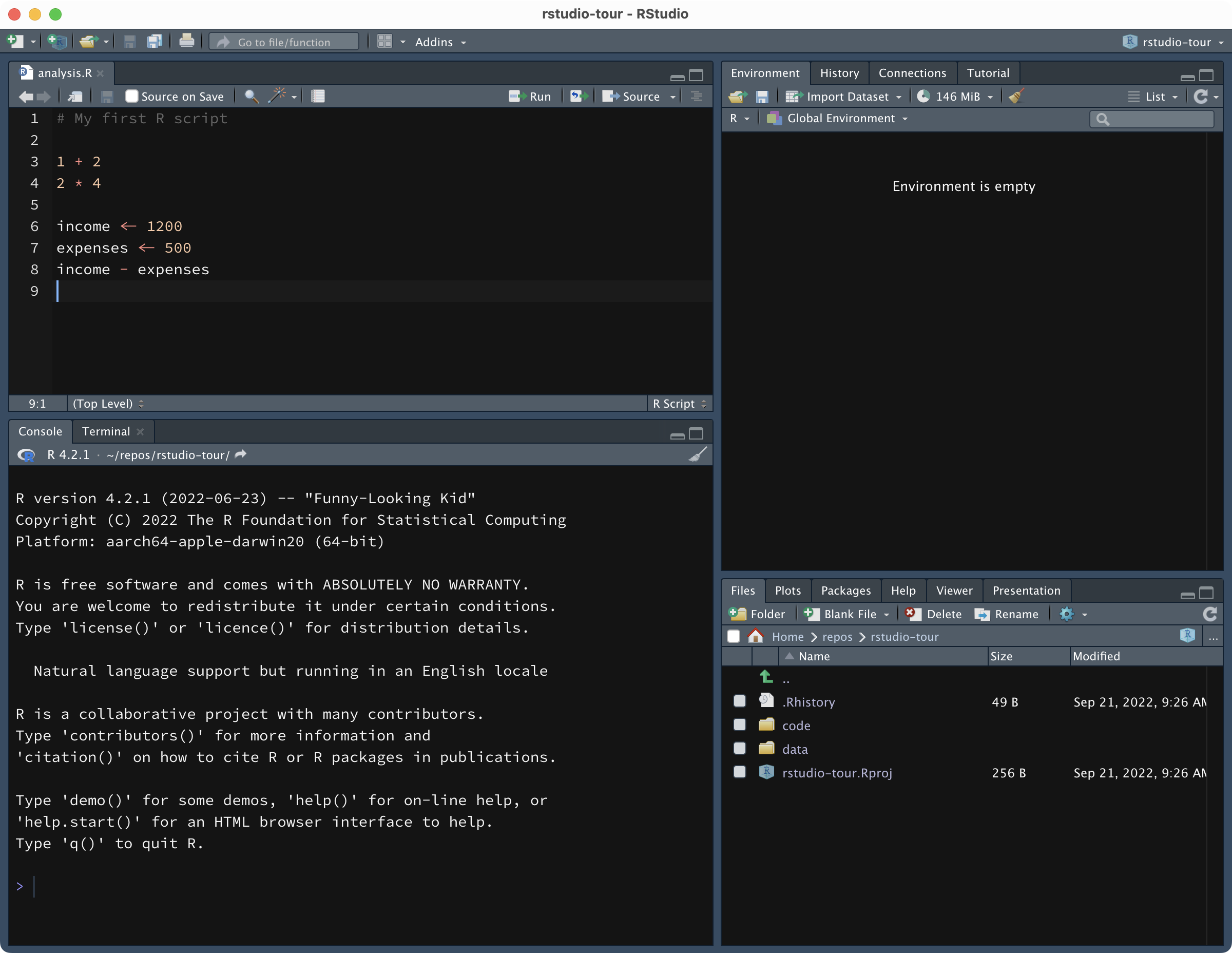Open the Import Dataset dropdown
This screenshot has width=1232, height=953.
coord(844,97)
